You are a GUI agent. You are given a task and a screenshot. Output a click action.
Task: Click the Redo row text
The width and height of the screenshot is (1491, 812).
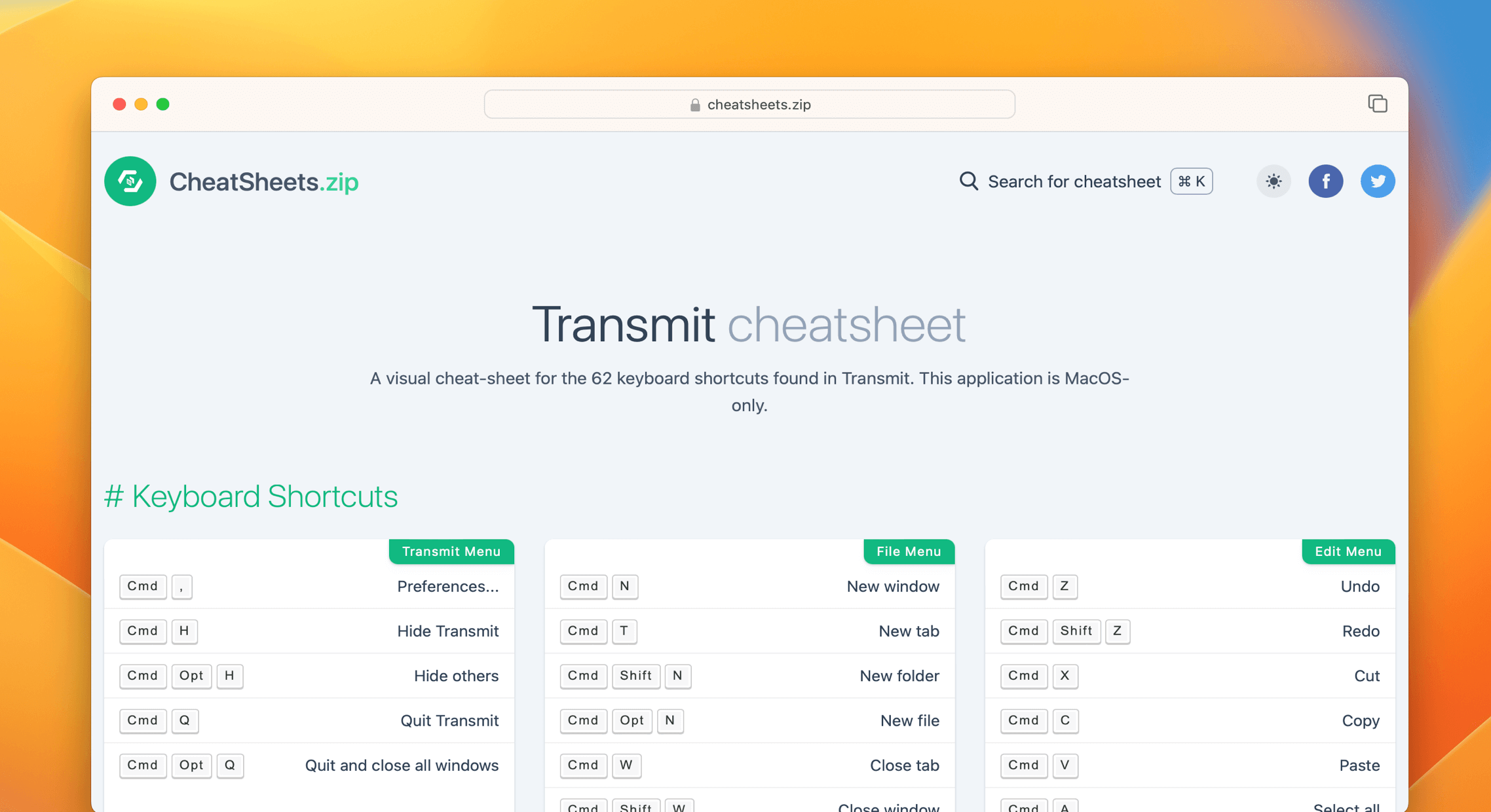(1361, 631)
